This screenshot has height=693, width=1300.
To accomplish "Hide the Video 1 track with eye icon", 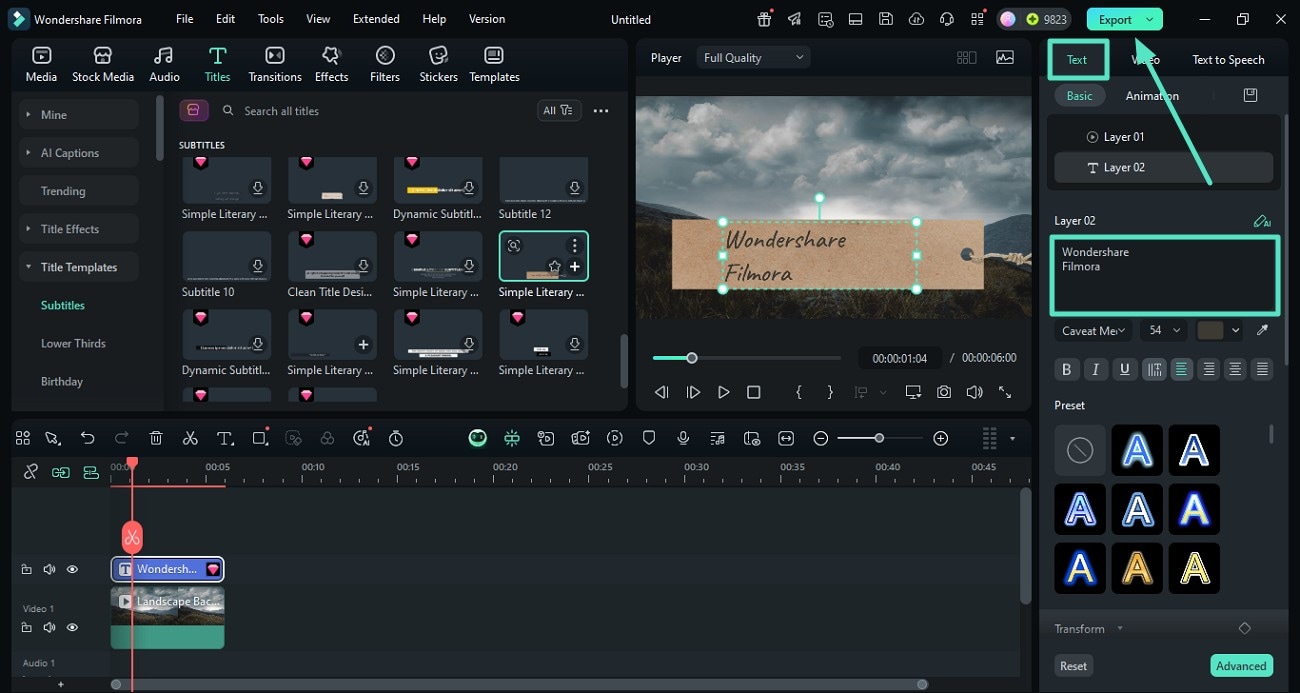I will pyautogui.click(x=72, y=627).
